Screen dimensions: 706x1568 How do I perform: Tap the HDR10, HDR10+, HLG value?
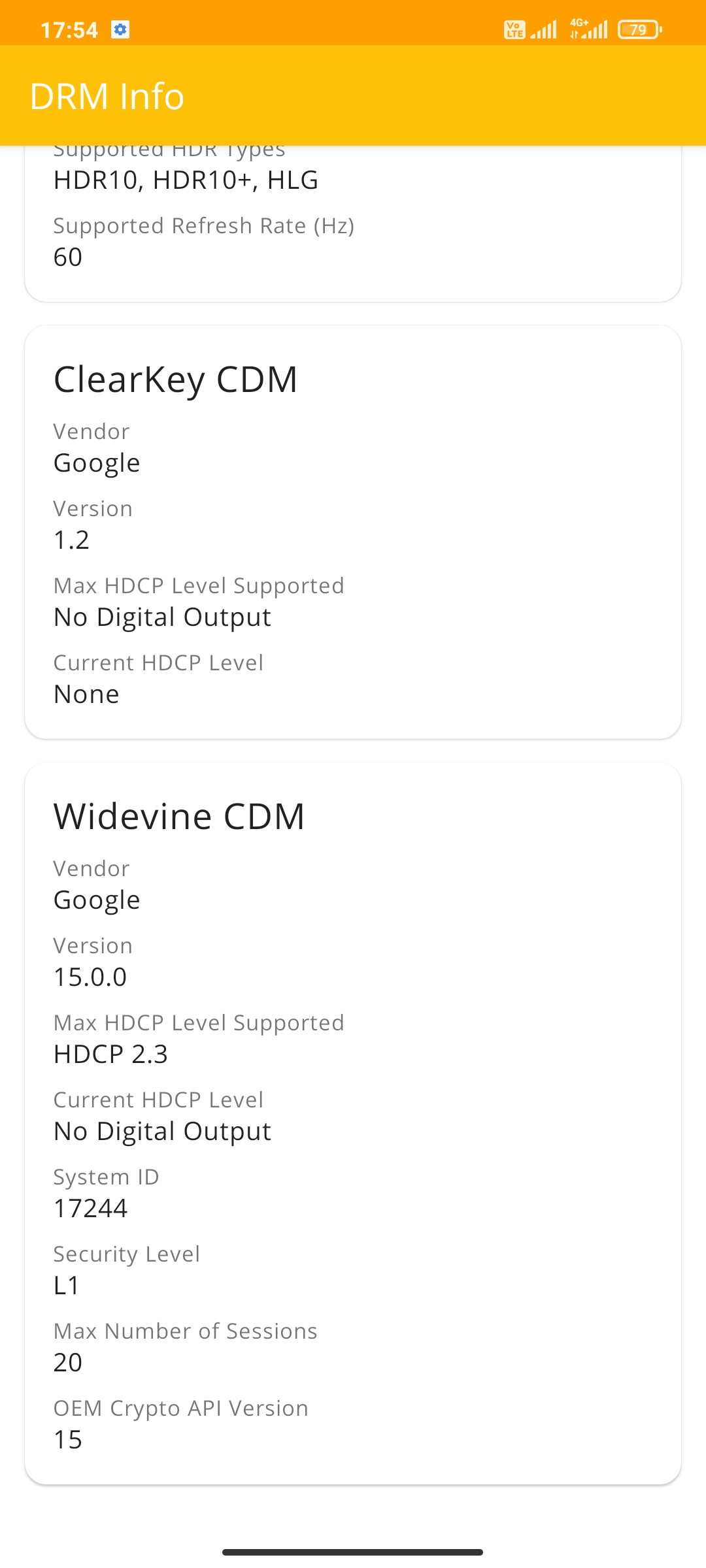click(186, 180)
